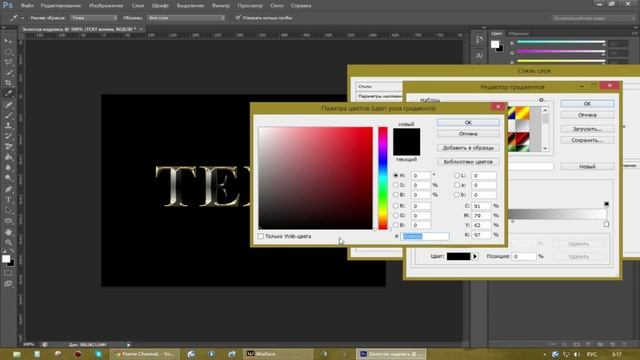Click 'Сохранить...' in gradient editor

pyautogui.click(x=587, y=140)
